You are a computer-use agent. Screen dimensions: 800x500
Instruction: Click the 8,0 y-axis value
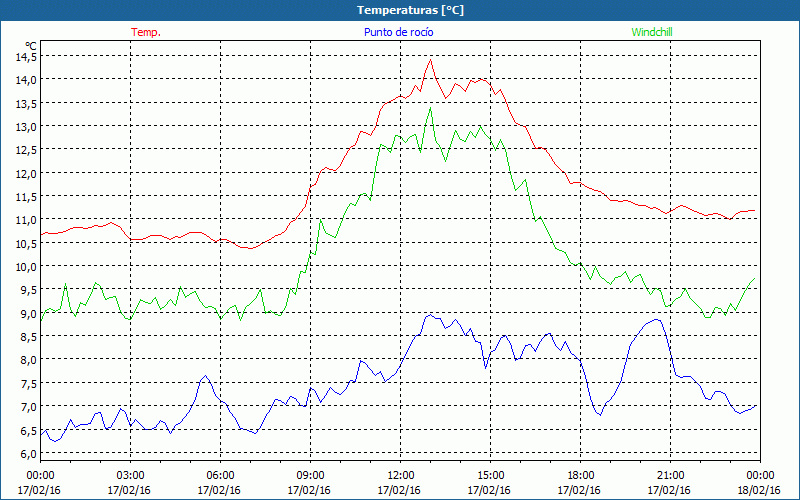[28, 360]
